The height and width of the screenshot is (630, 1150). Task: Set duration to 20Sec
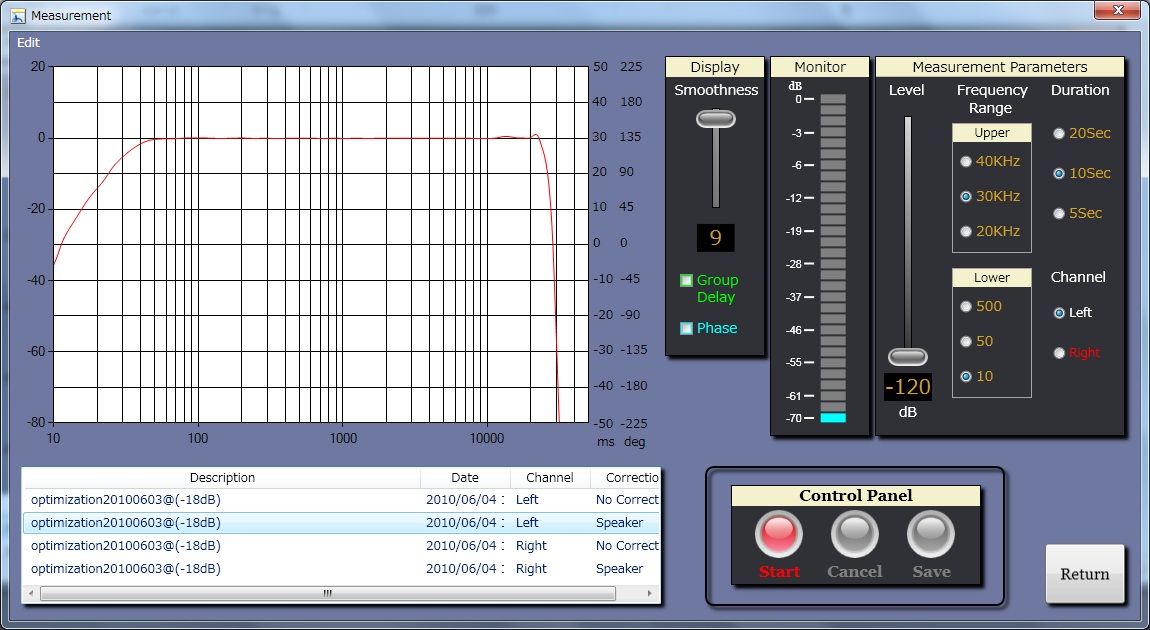click(1059, 133)
